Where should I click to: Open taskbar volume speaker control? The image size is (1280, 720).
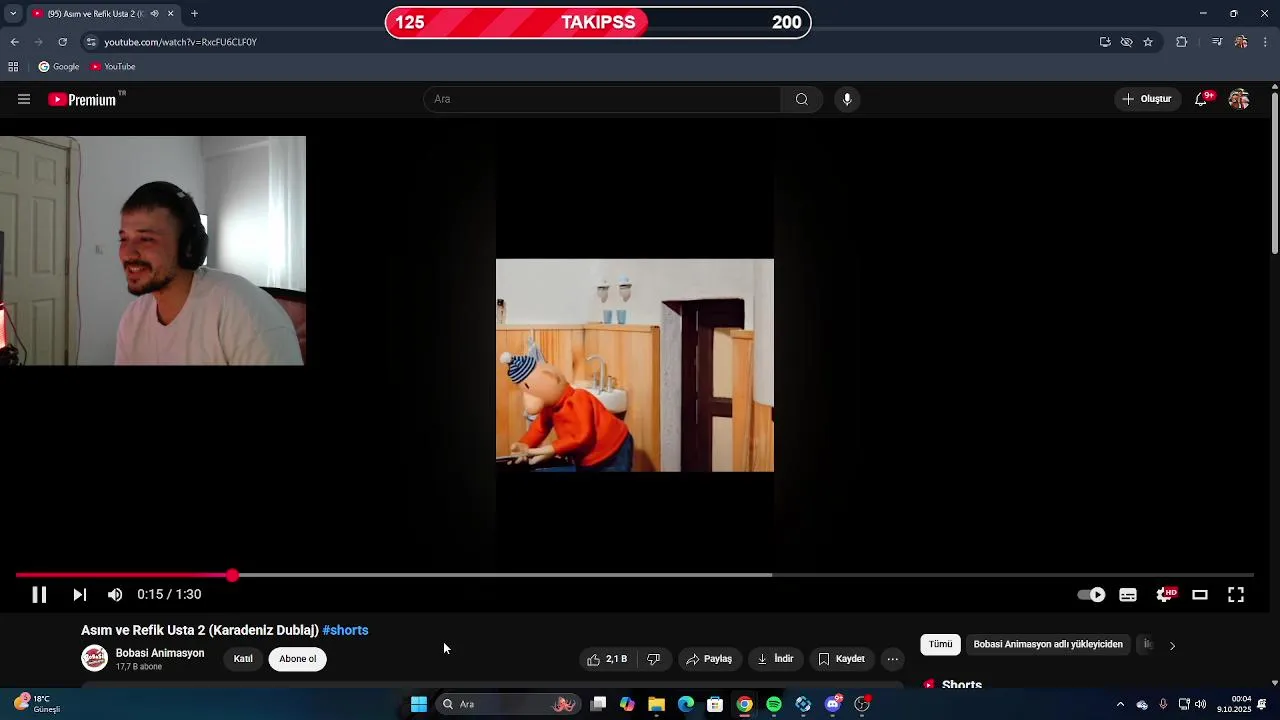click(1200, 704)
